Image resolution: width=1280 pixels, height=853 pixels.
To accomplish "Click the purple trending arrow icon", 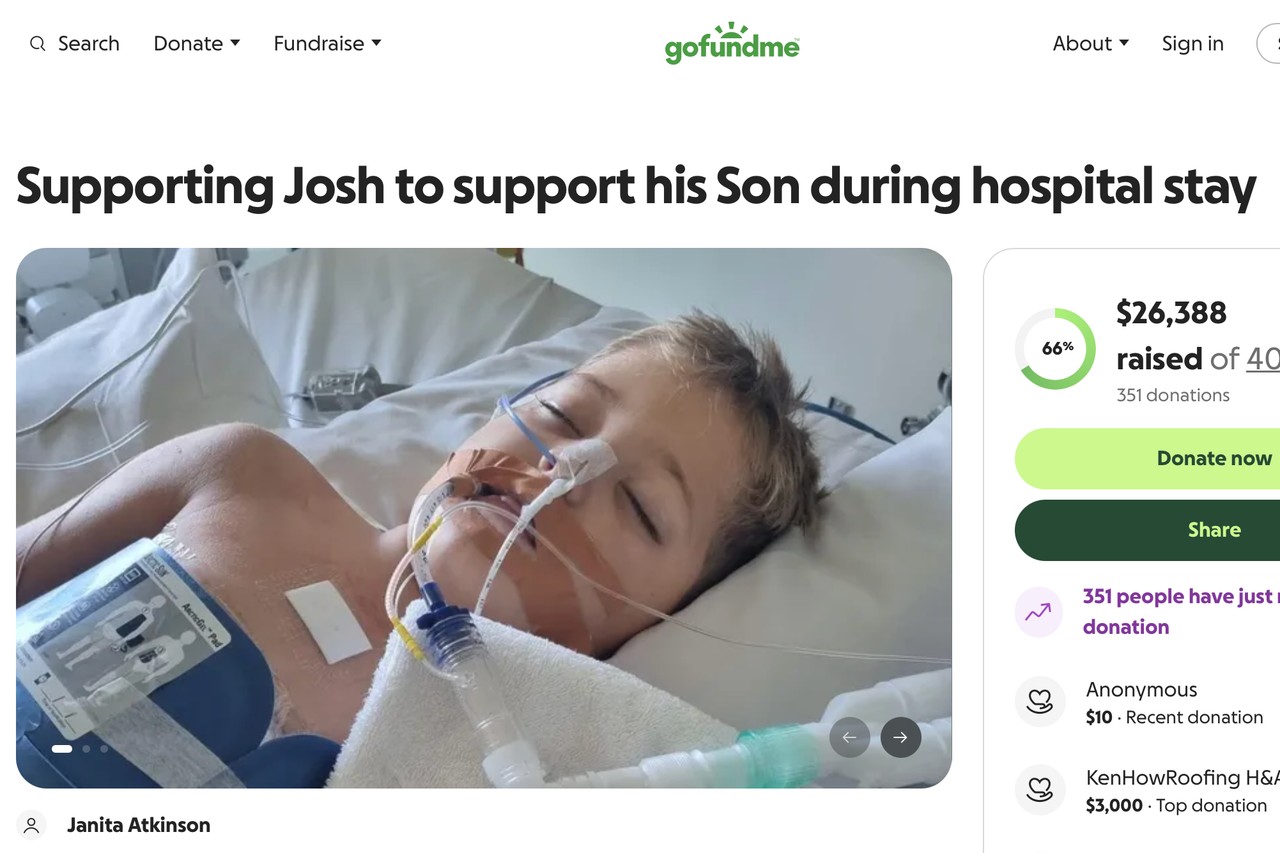I will pyautogui.click(x=1039, y=612).
